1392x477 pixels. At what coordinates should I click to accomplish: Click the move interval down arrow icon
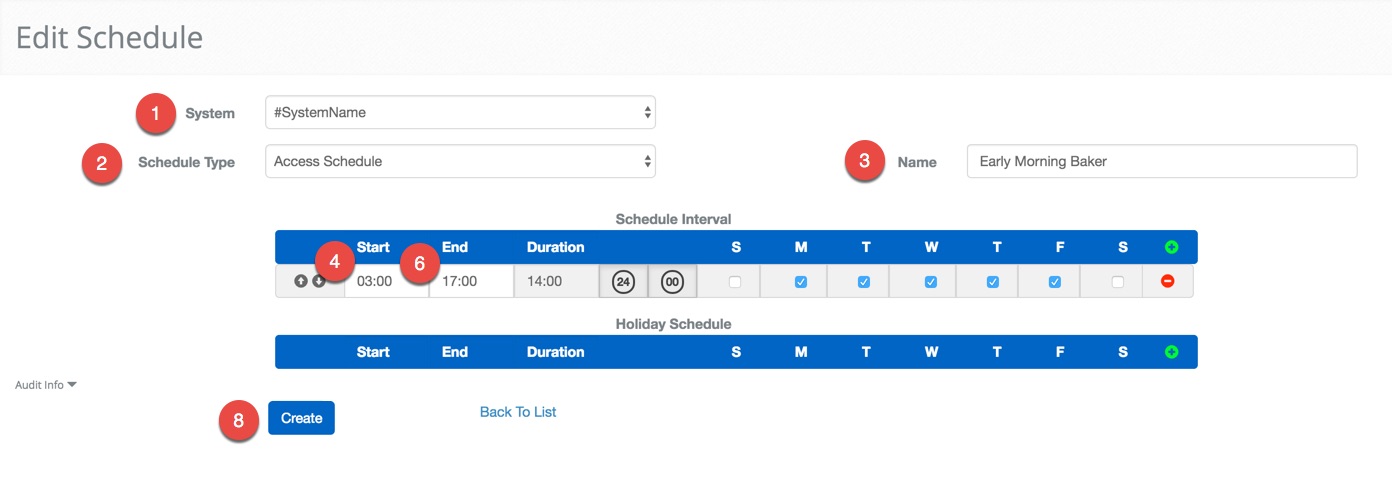[x=318, y=281]
